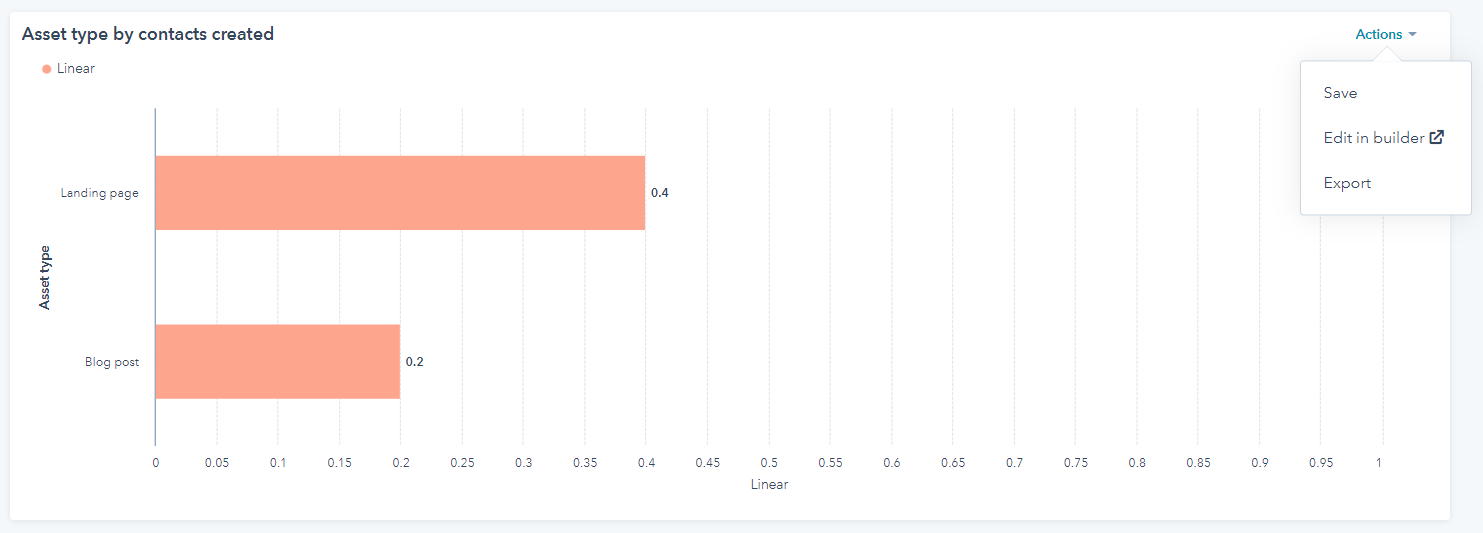Open the Actions dropdown menu
This screenshot has width=1483, height=533.
tap(1386, 35)
